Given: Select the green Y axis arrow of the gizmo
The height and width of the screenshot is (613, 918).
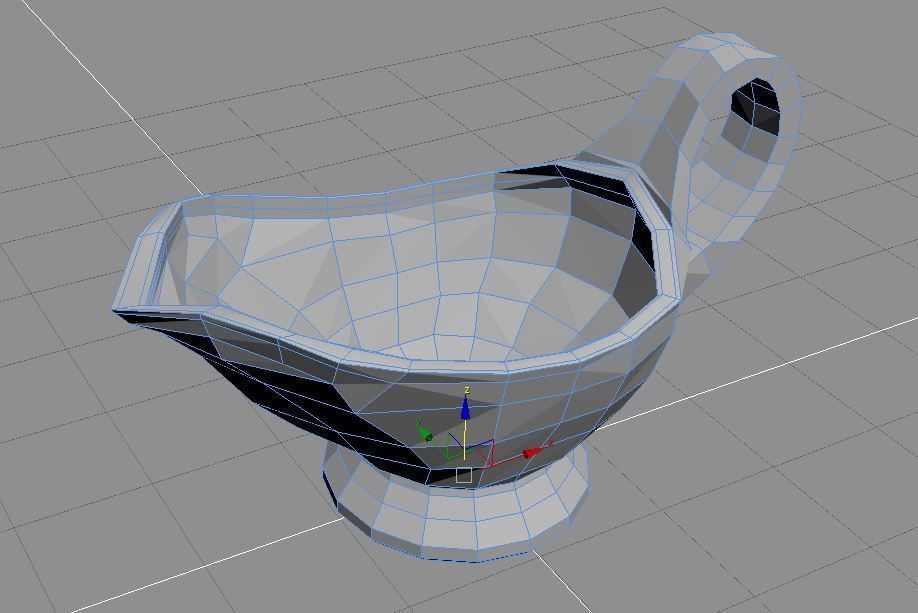Looking at the screenshot, I should (424, 433).
